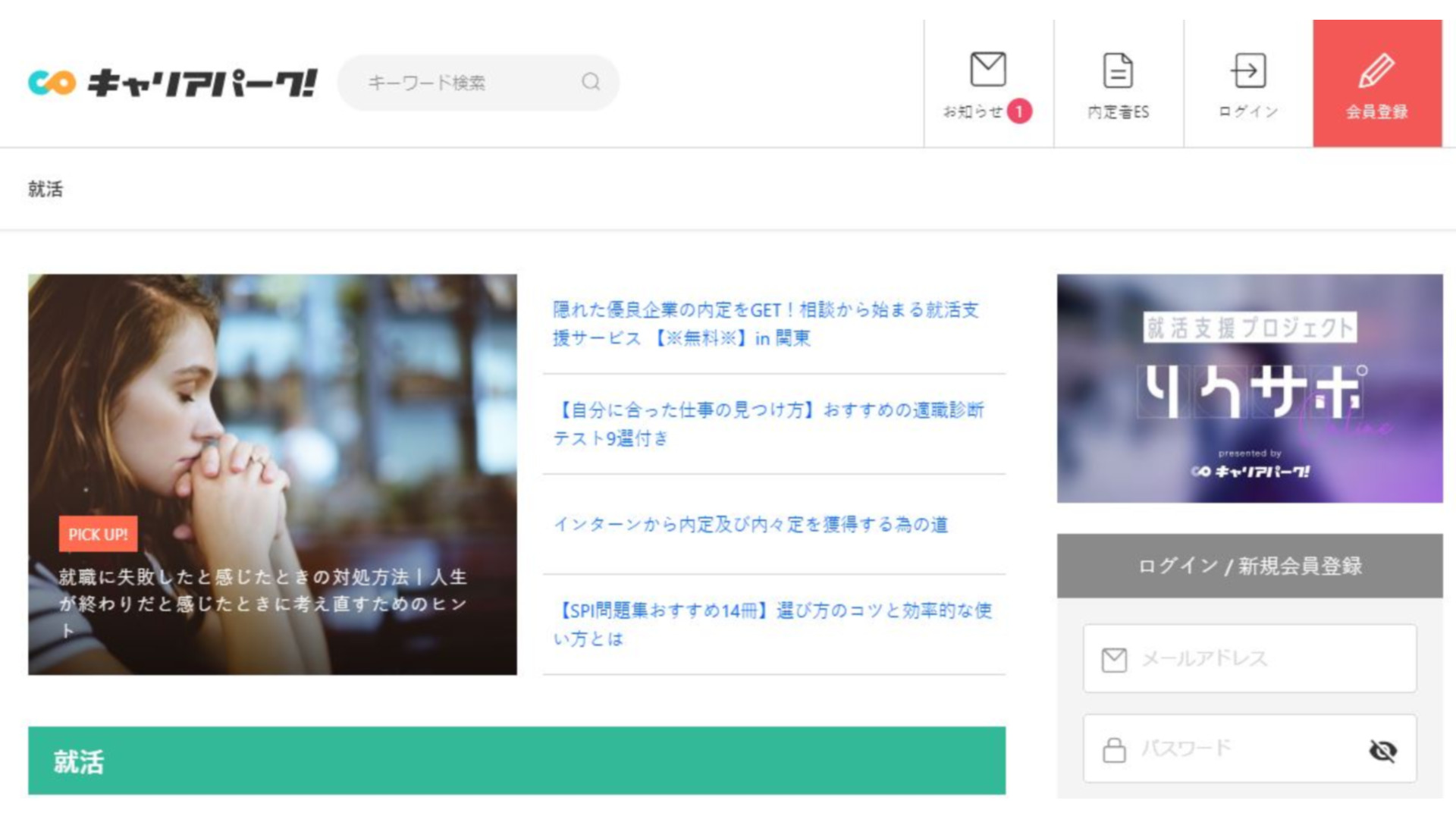This screenshot has width=1456, height=819.
Task: Click the リクサポ 就活支援プロジェクト banner
Action: tap(1249, 388)
